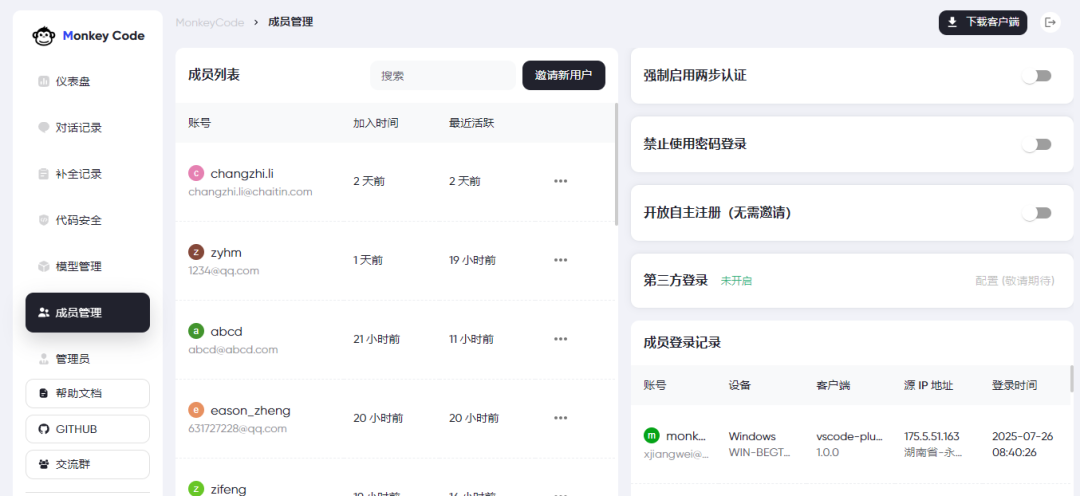The image size is (1080, 496).
Task: Click the 加入时间 column header
Action: coord(375,123)
